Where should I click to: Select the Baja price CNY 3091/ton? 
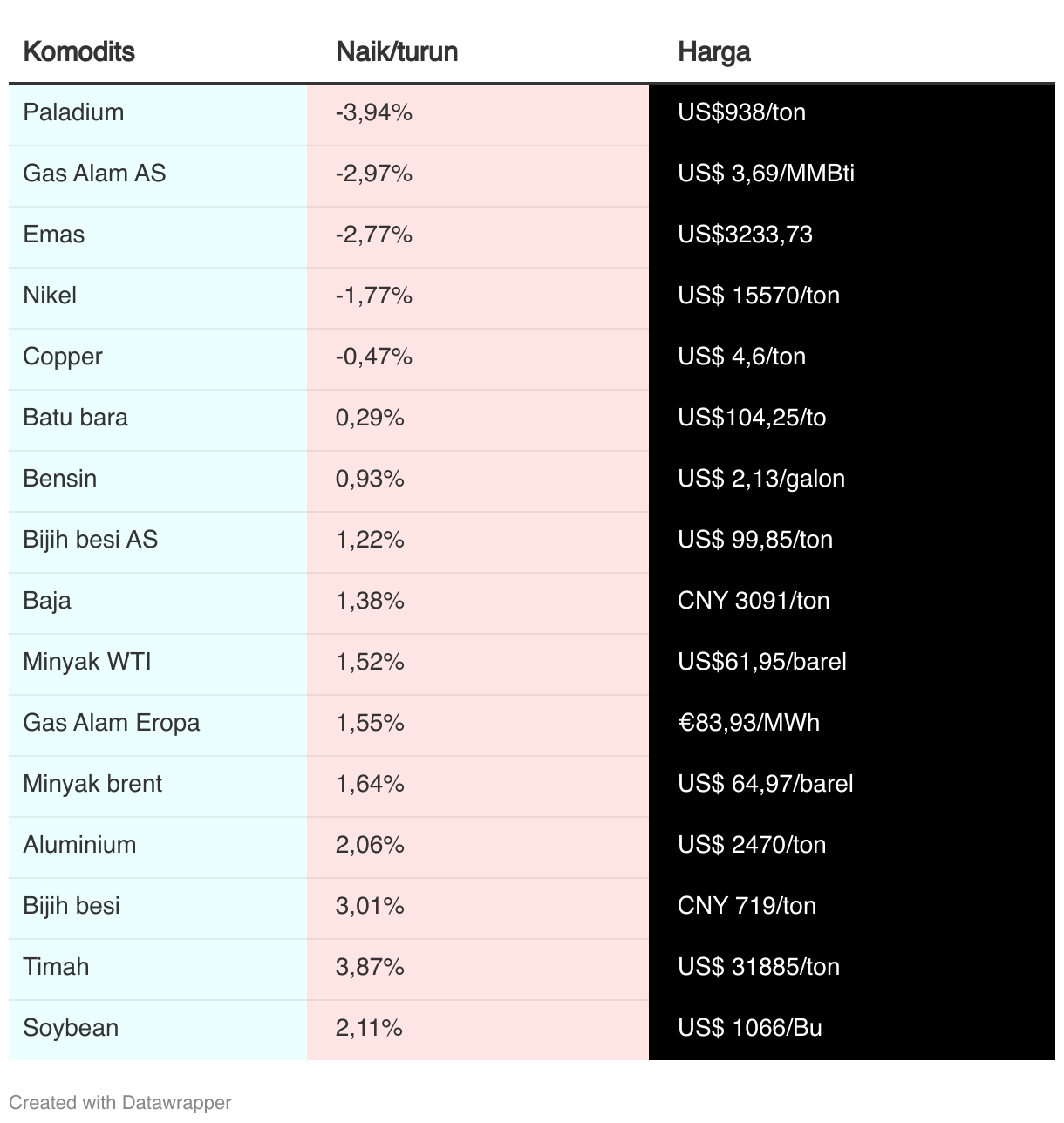coord(754,601)
